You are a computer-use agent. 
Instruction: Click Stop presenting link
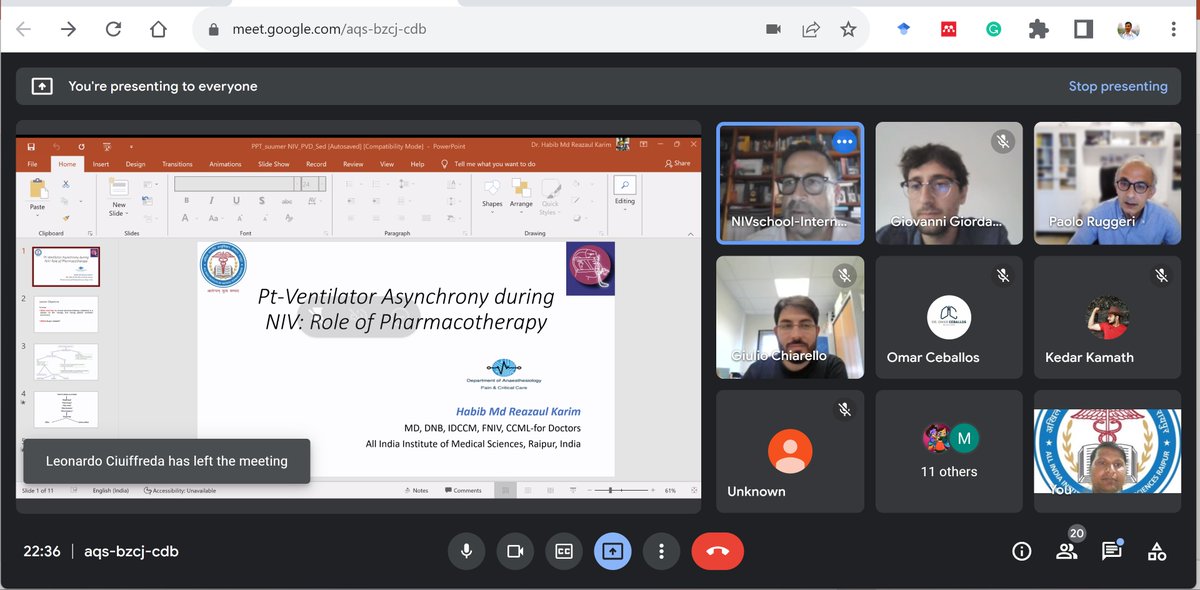(x=1118, y=86)
